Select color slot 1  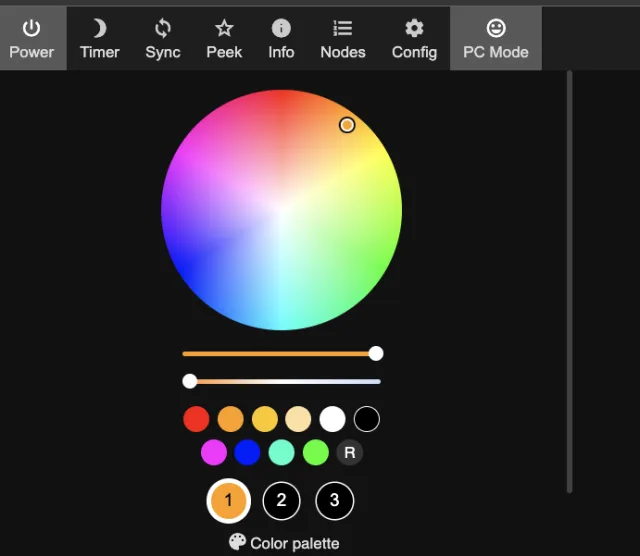pyautogui.click(x=229, y=500)
